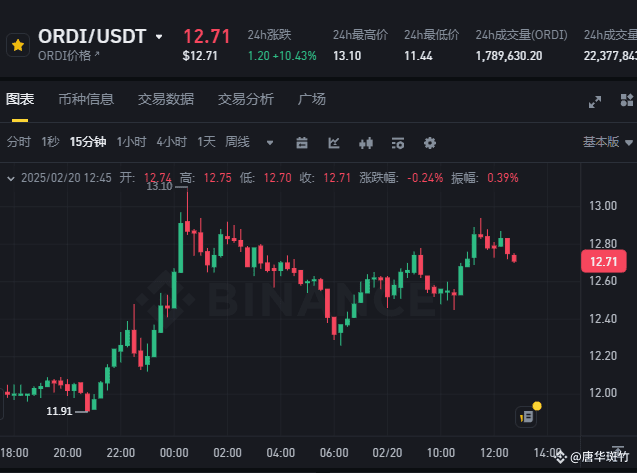Viewport: 637px width, 473px height.
Task: Collapse the OHLC info chevron
Action: 11,178
